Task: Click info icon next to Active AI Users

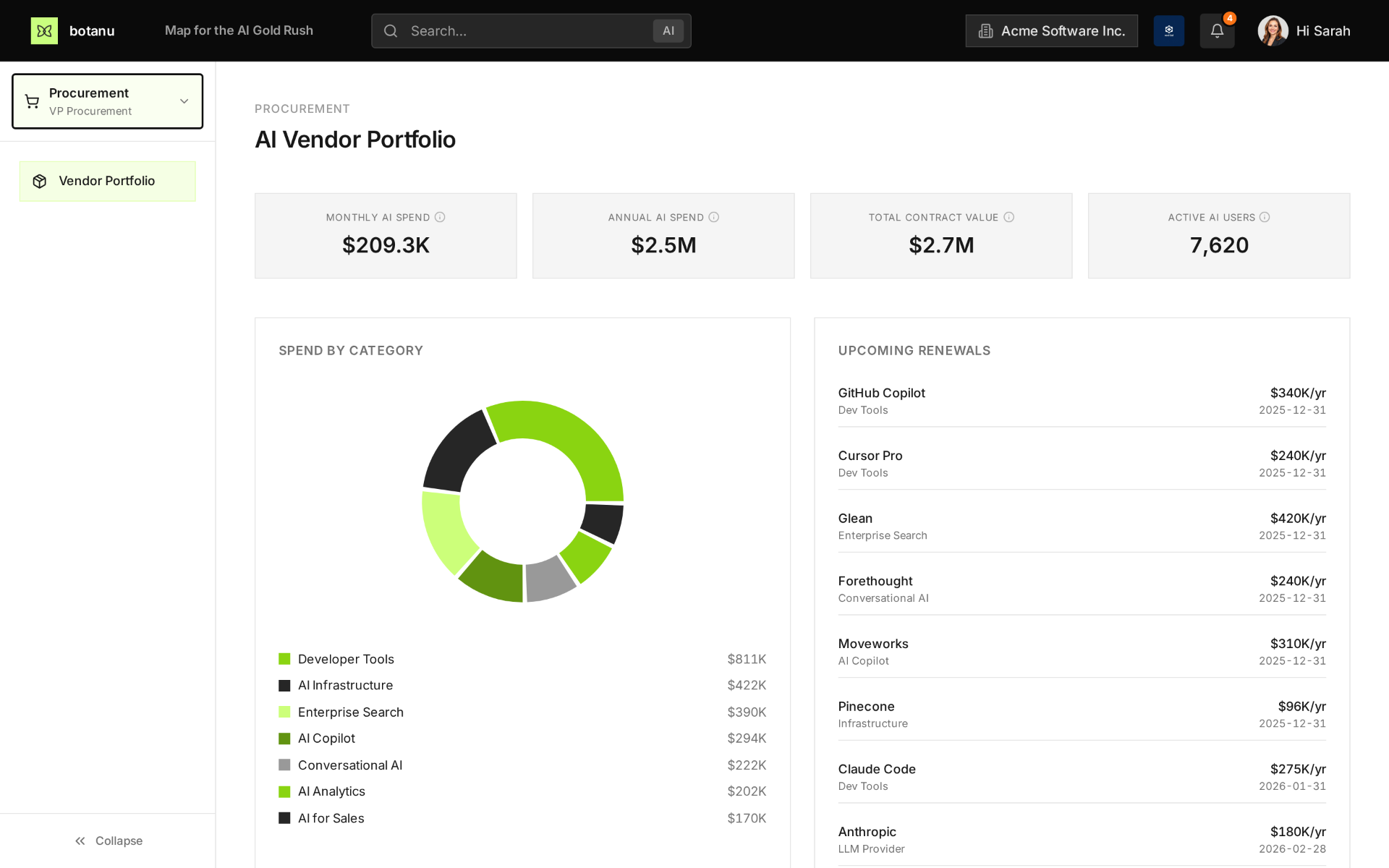Action: (1265, 217)
